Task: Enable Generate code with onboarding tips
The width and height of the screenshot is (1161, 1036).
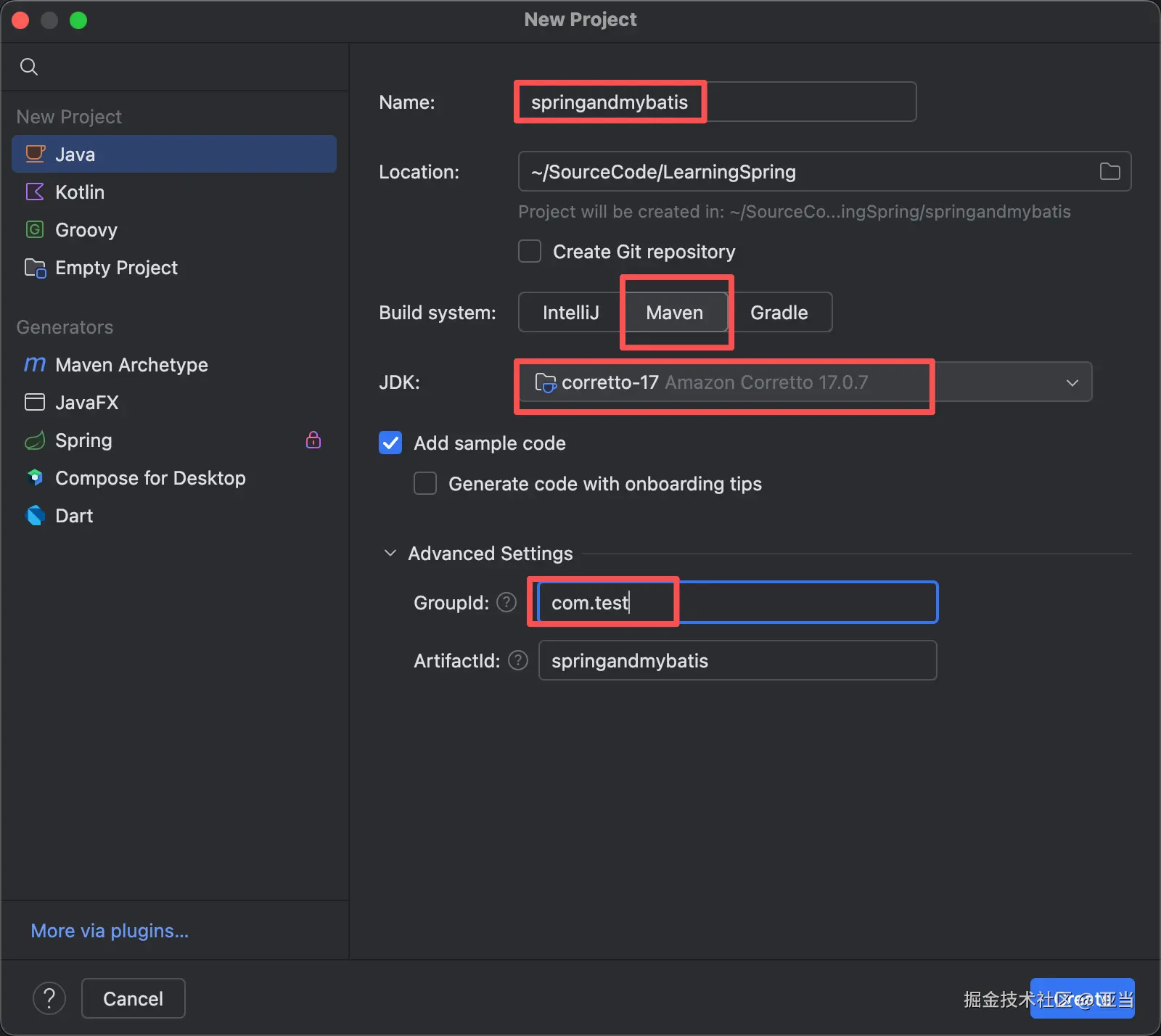Action: 425,483
